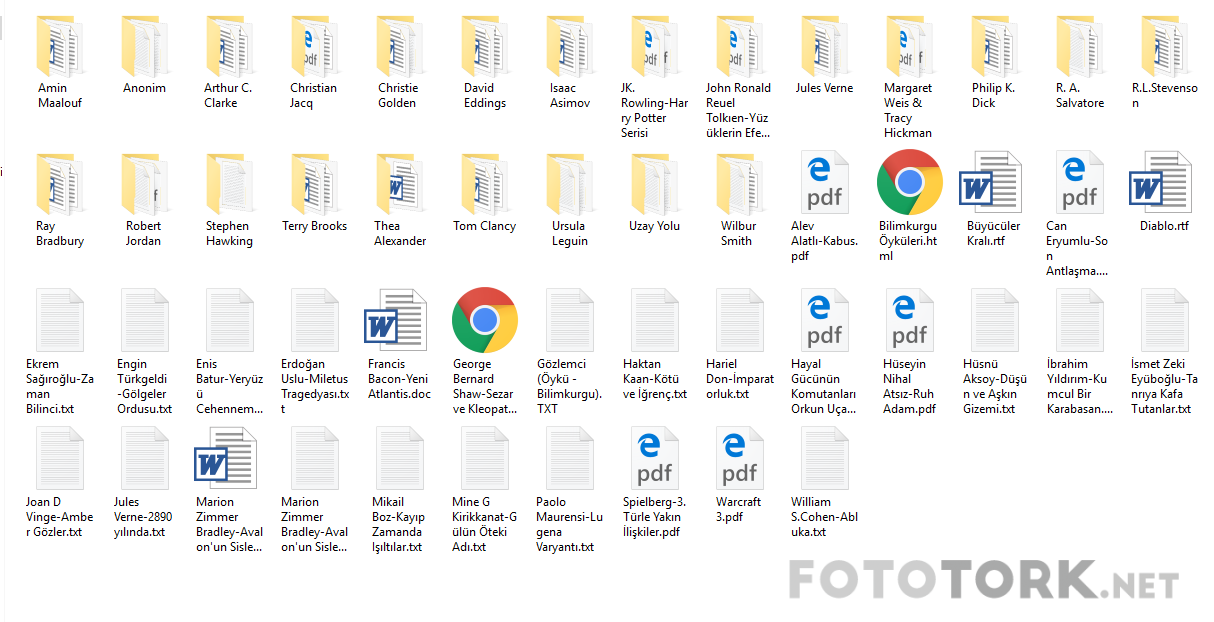Select the Mikail Boz-Kayıp Zamanda Işıltılar.txt name
The height and width of the screenshot is (622, 1214).
pyautogui.click(x=399, y=524)
